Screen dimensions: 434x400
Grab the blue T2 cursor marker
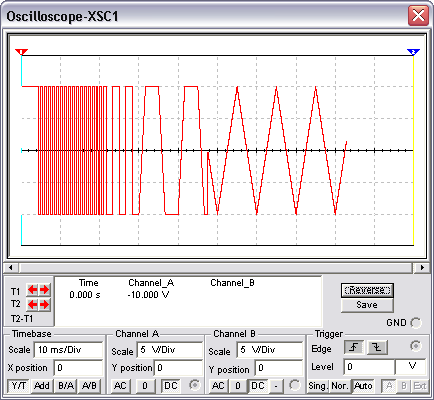click(413, 52)
